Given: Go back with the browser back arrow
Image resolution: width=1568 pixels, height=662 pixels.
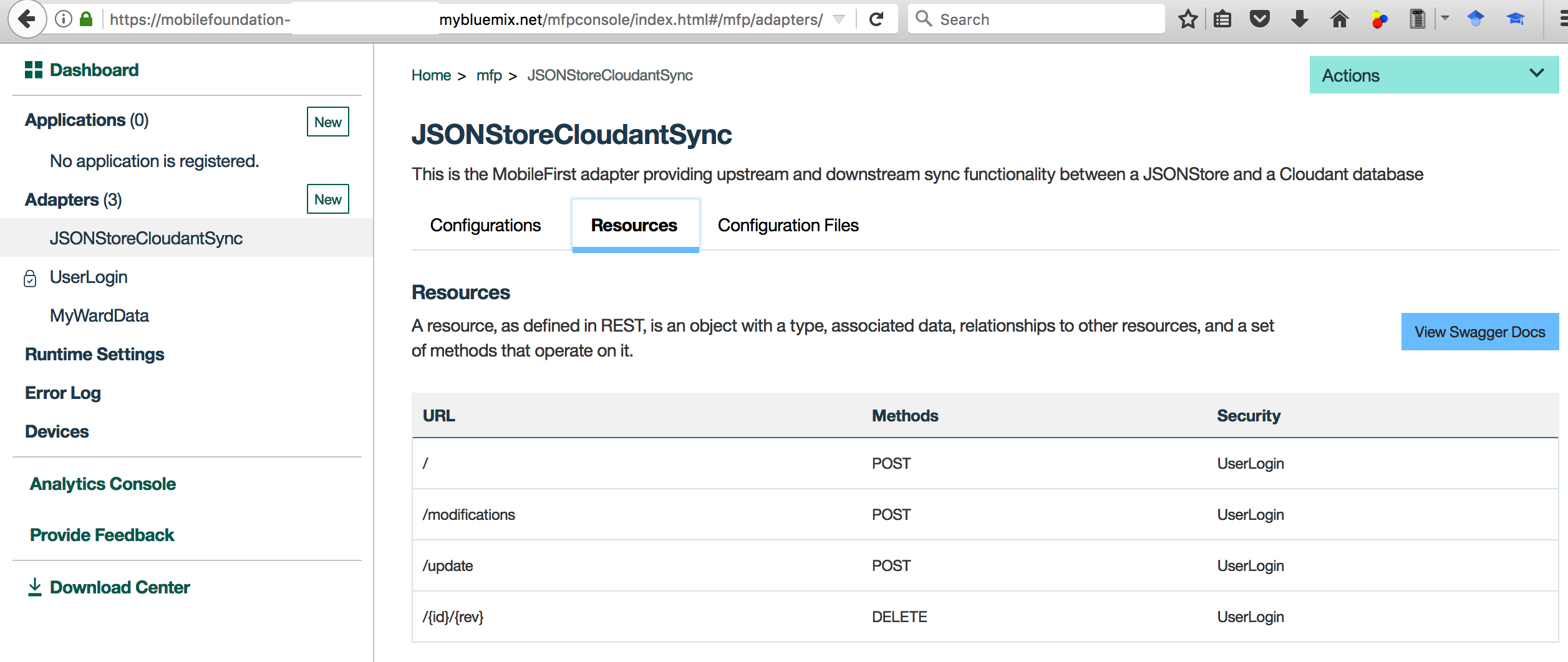Looking at the screenshot, I should pyautogui.click(x=27, y=19).
